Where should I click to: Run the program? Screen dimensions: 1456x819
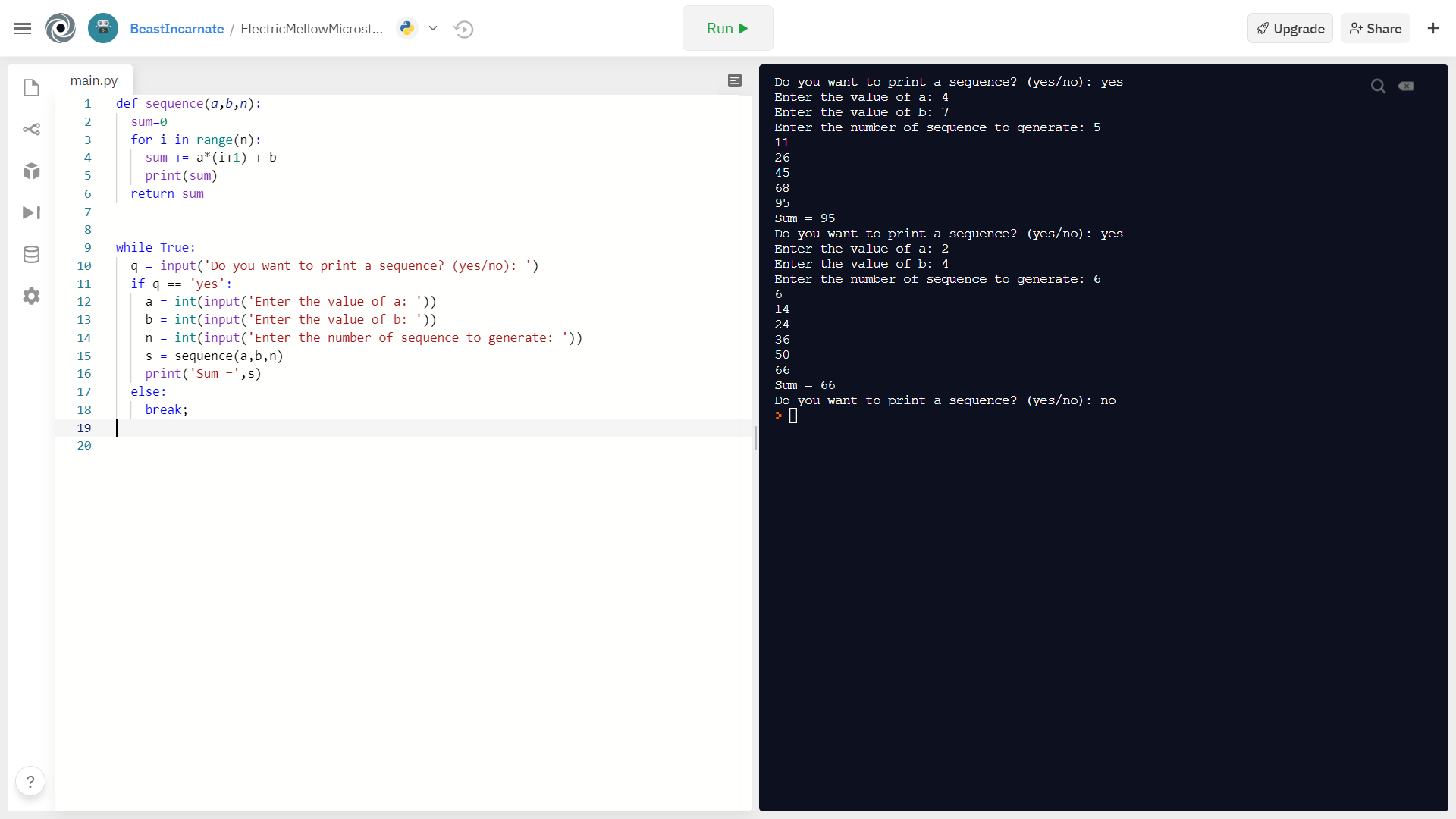(x=728, y=28)
